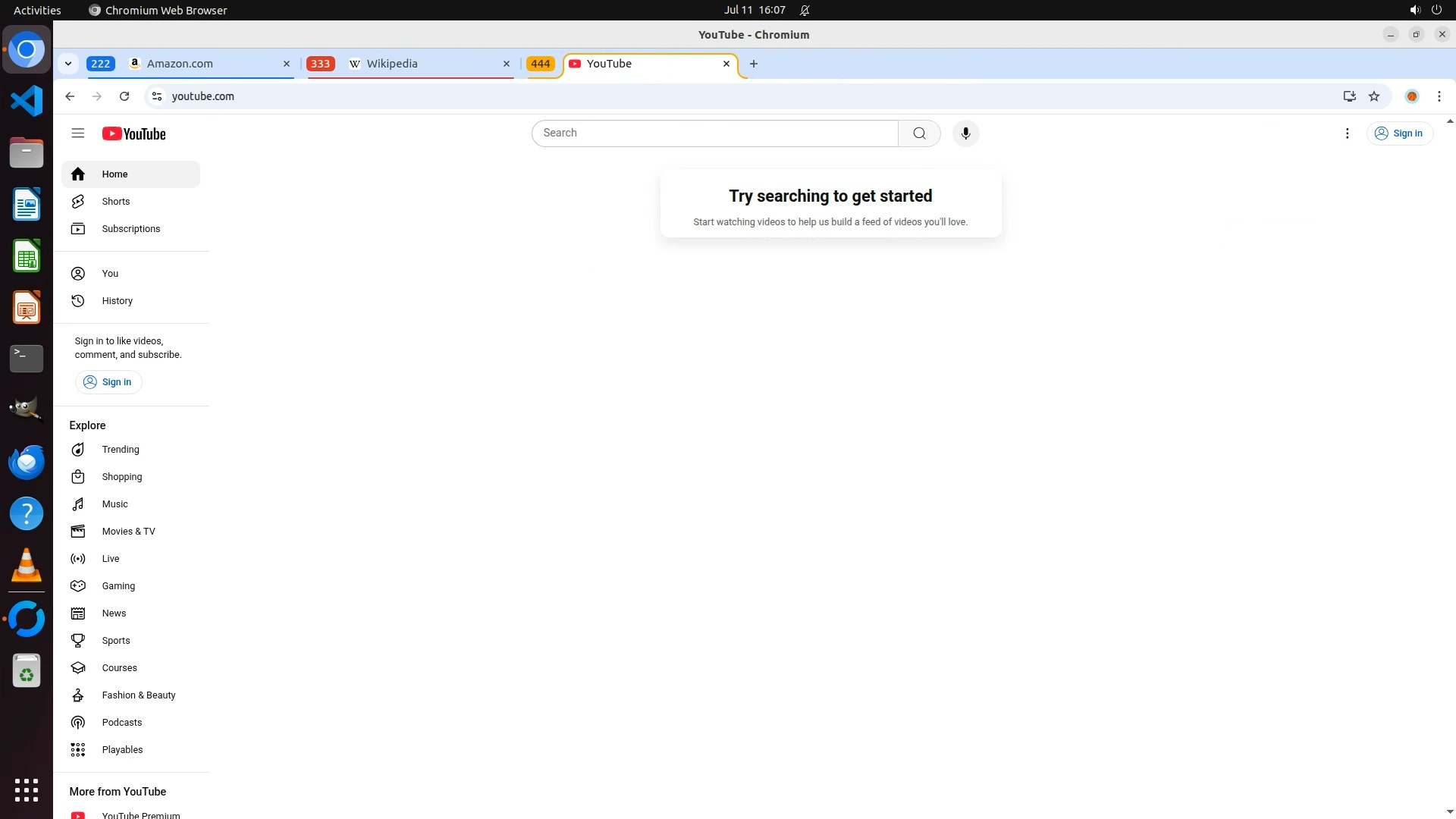1456x819 pixels.
Task: Bookmark this page with the star icon
Action: pyautogui.click(x=1374, y=96)
